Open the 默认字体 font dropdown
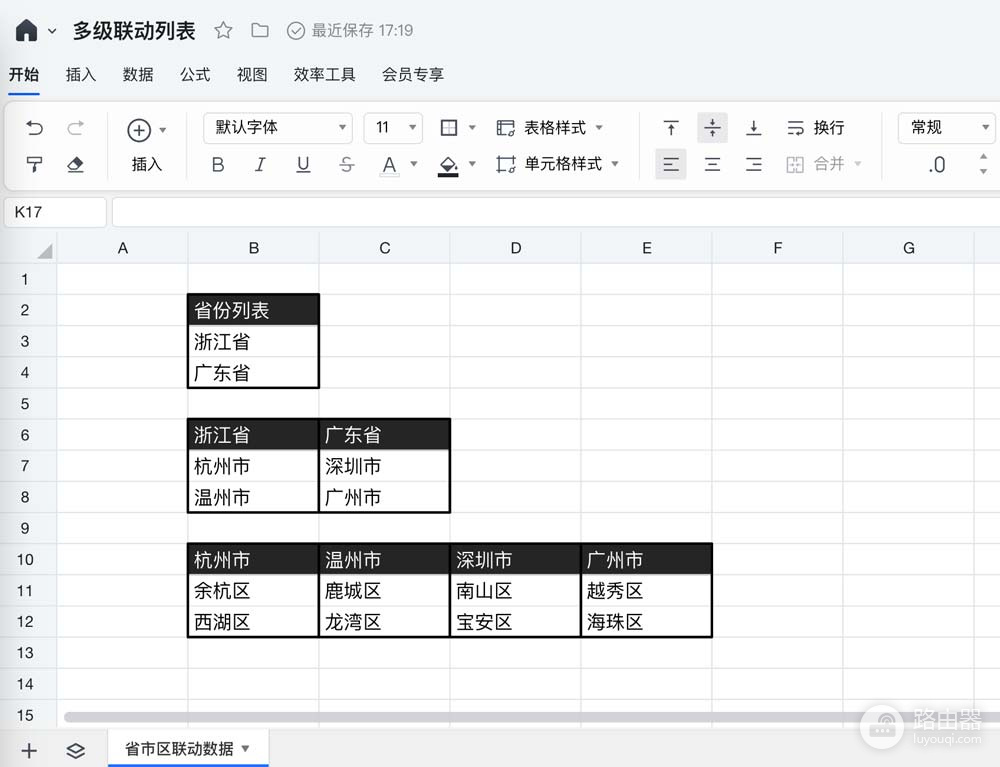Viewport: 1000px width, 767px height. (x=277, y=128)
